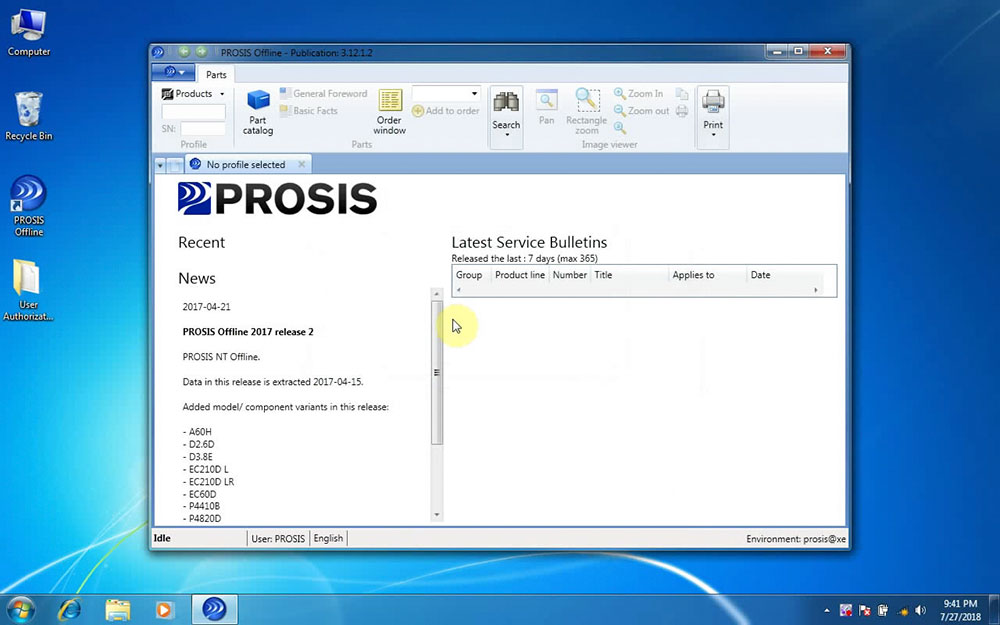
Task: Click the Product line column header
Action: (x=519, y=275)
